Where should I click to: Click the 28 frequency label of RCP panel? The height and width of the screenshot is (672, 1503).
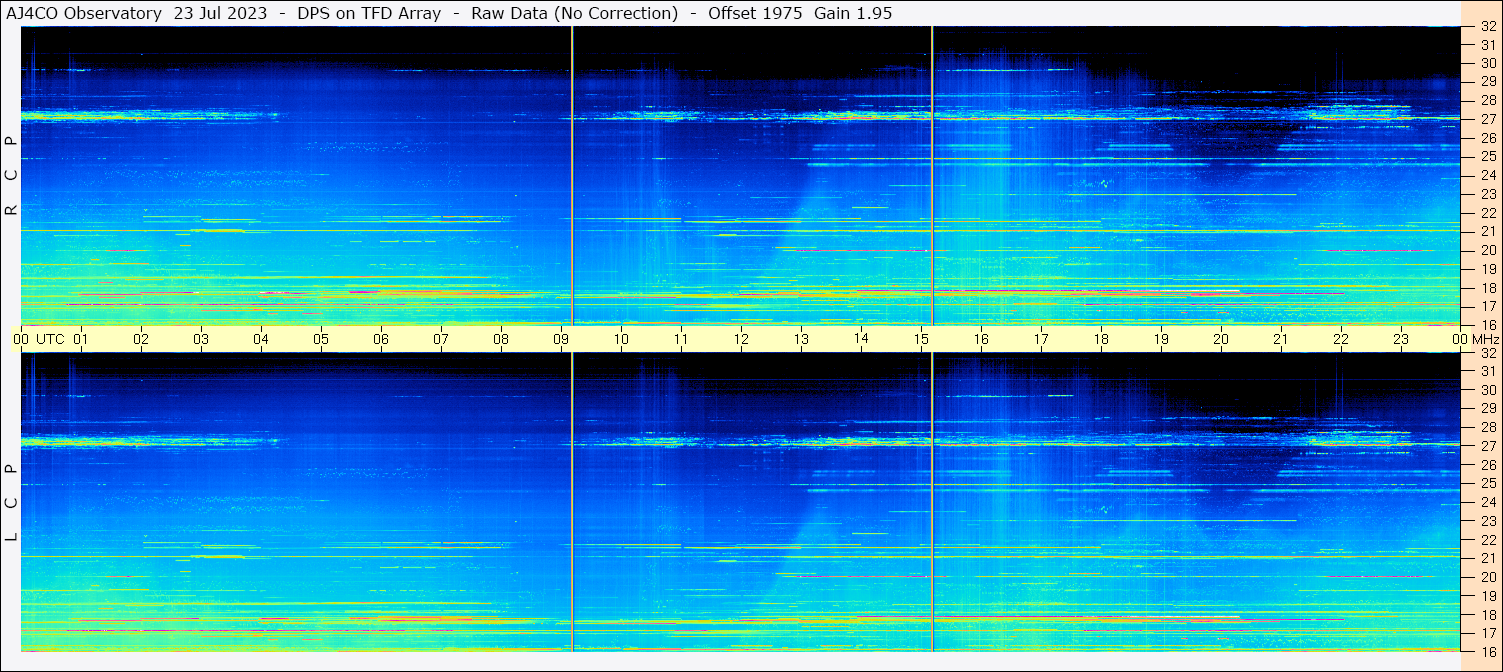tap(1487, 101)
